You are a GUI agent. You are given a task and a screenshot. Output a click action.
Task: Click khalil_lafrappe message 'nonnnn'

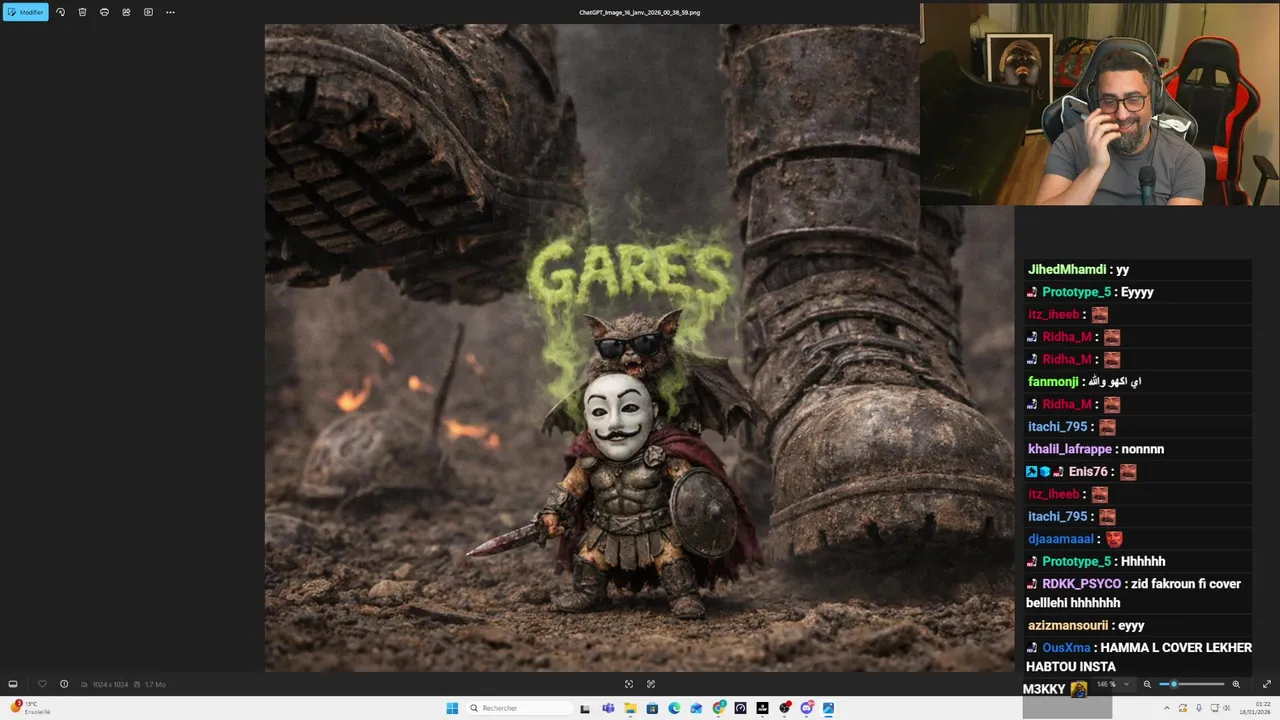[1143, 449]
